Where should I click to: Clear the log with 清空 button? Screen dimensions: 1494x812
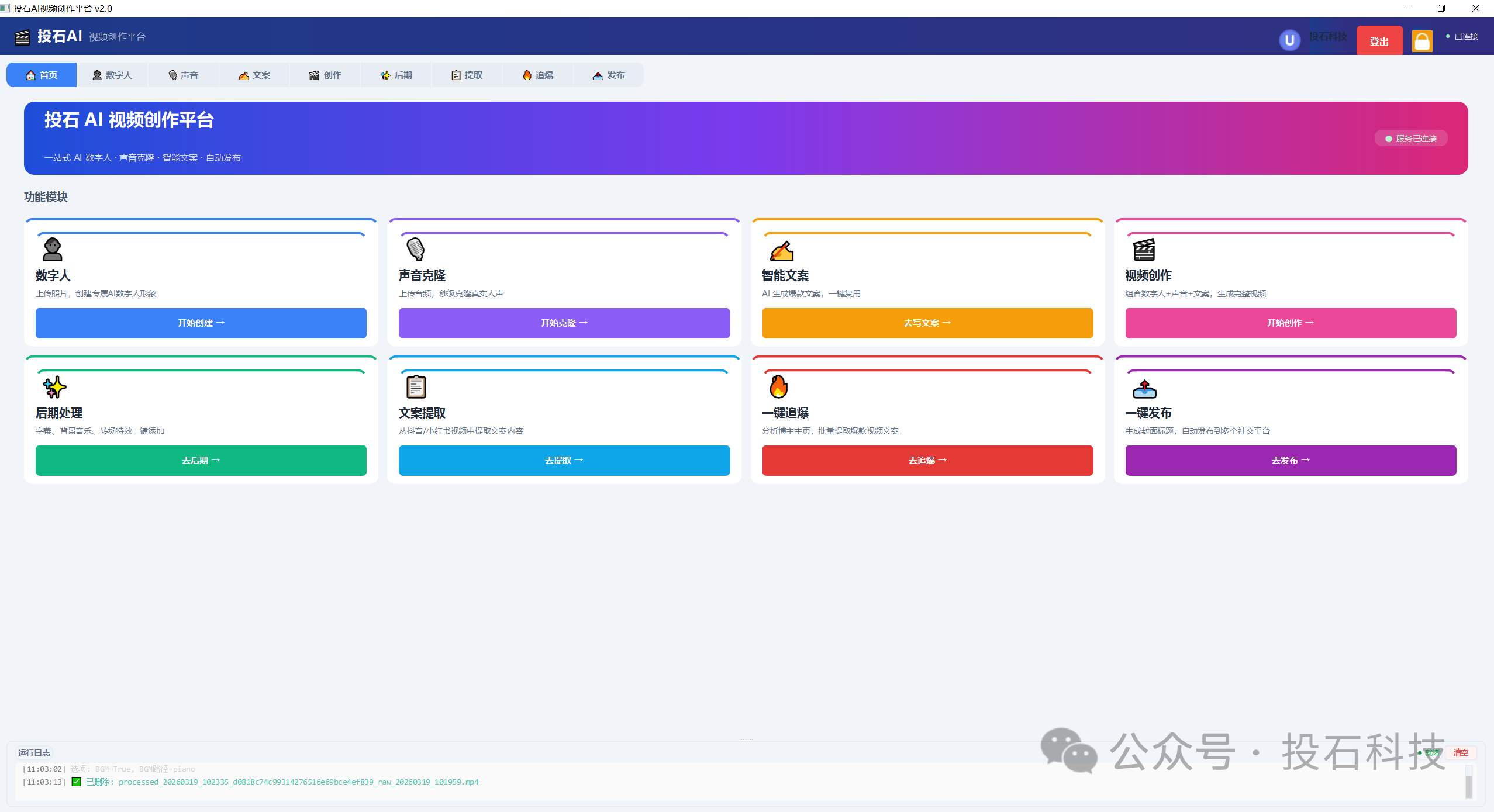[1461, 753]
